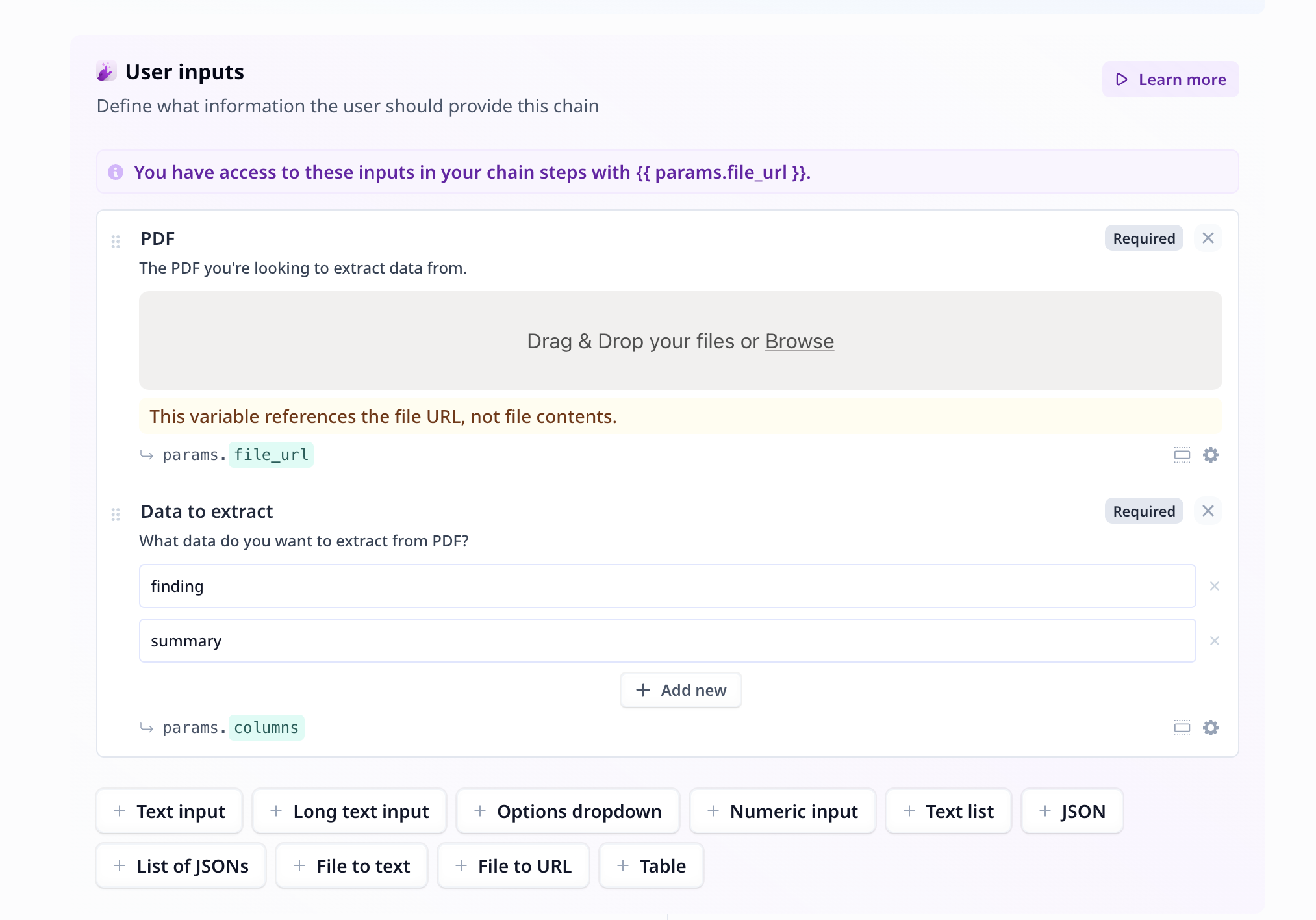Click 'What data do you want to extract' description
Viewport: 1316px width, 920px height.
click(304, 541)
